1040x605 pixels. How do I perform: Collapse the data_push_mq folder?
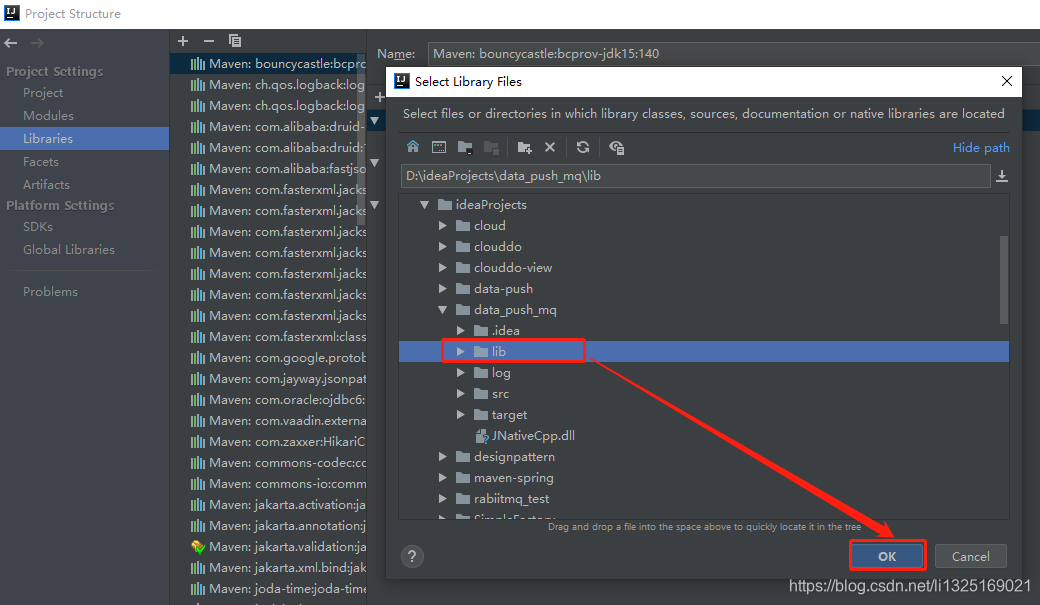coord(442,310)
